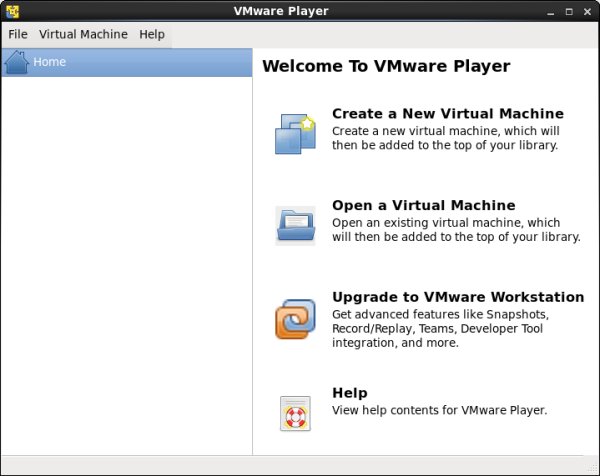The image size is (600, 476).
Task: Click the Help lifebuoy icon
Action: 295,412
